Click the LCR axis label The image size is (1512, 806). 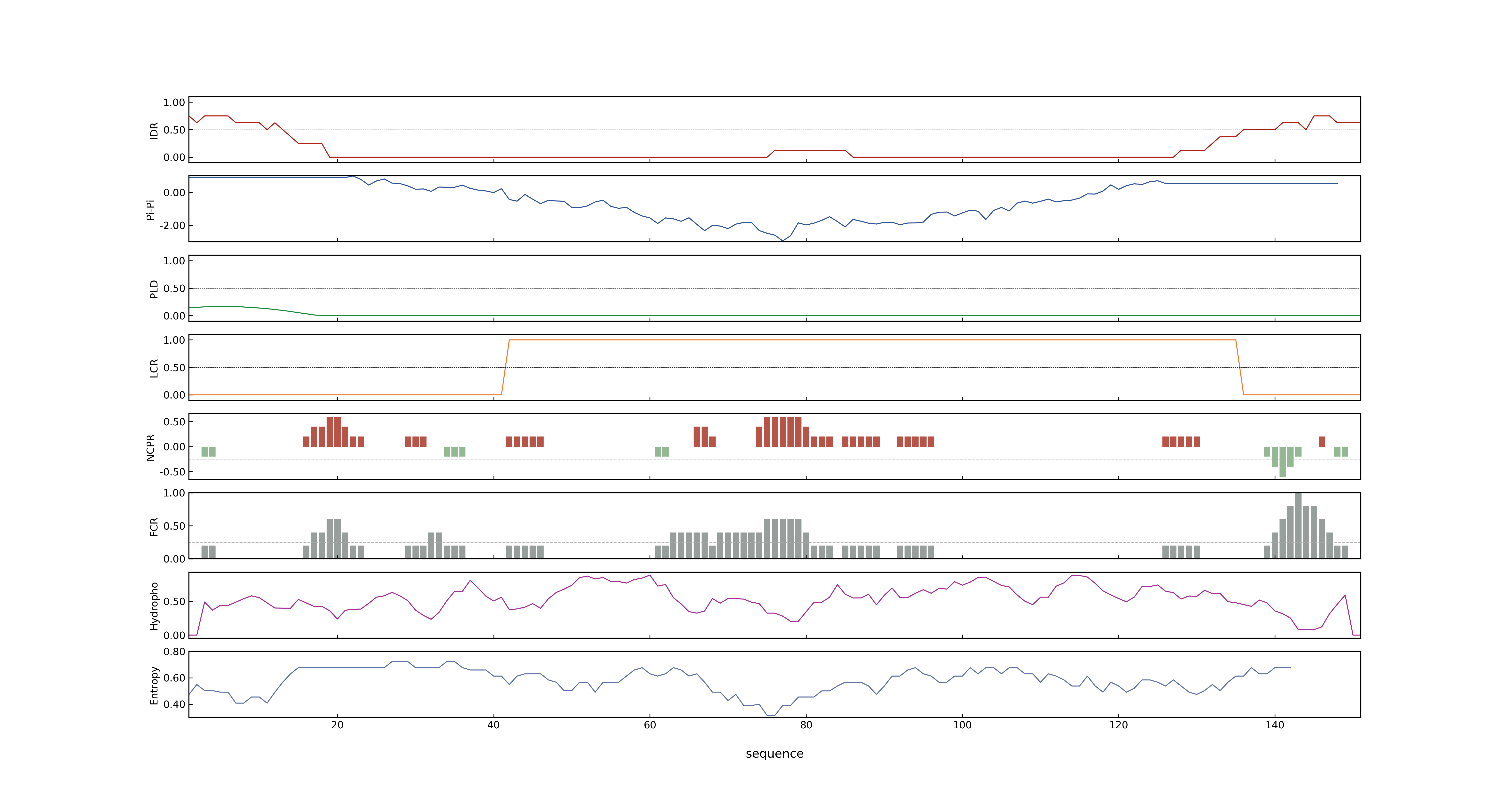tap(154, 368)
